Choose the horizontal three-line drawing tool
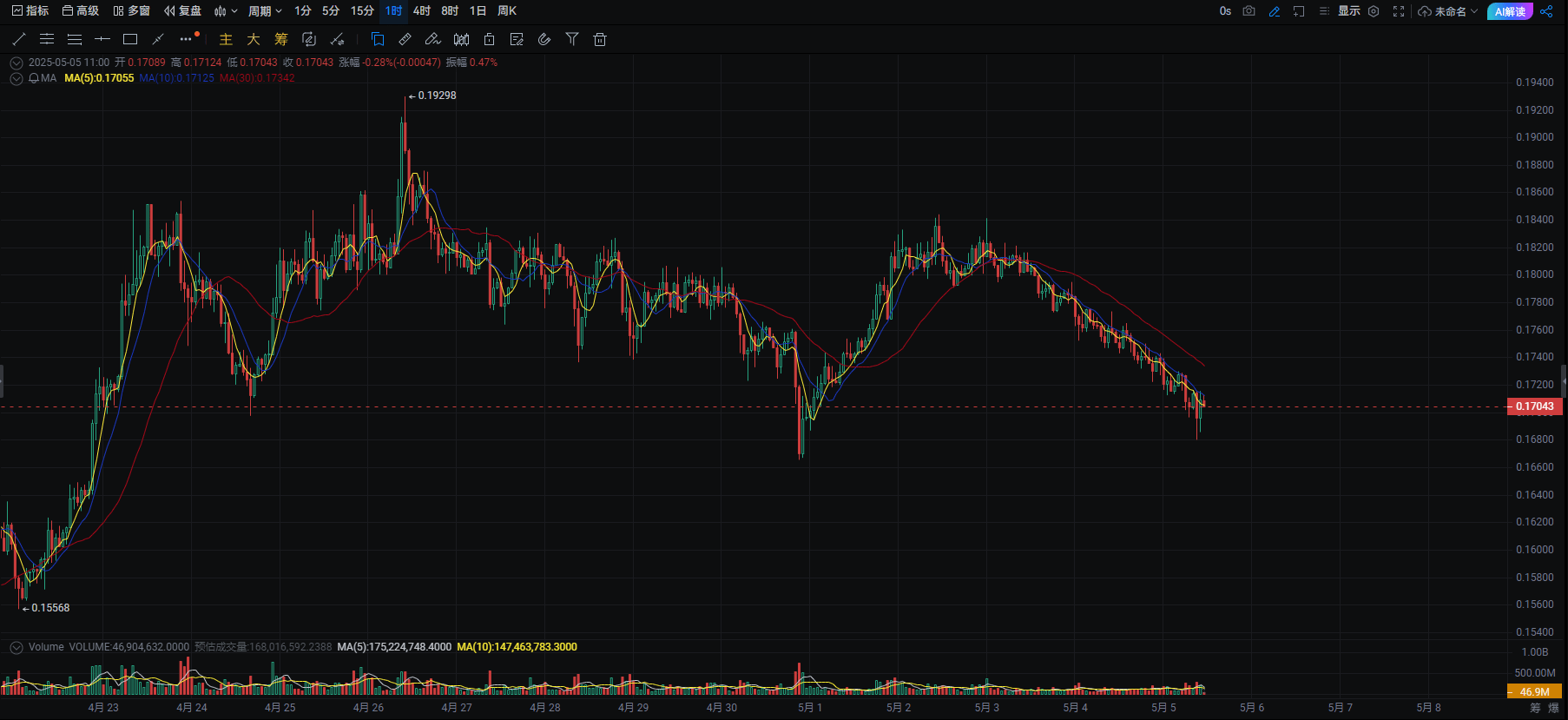Viewport: 1568px width, 720px height. [x=75, y=39]
